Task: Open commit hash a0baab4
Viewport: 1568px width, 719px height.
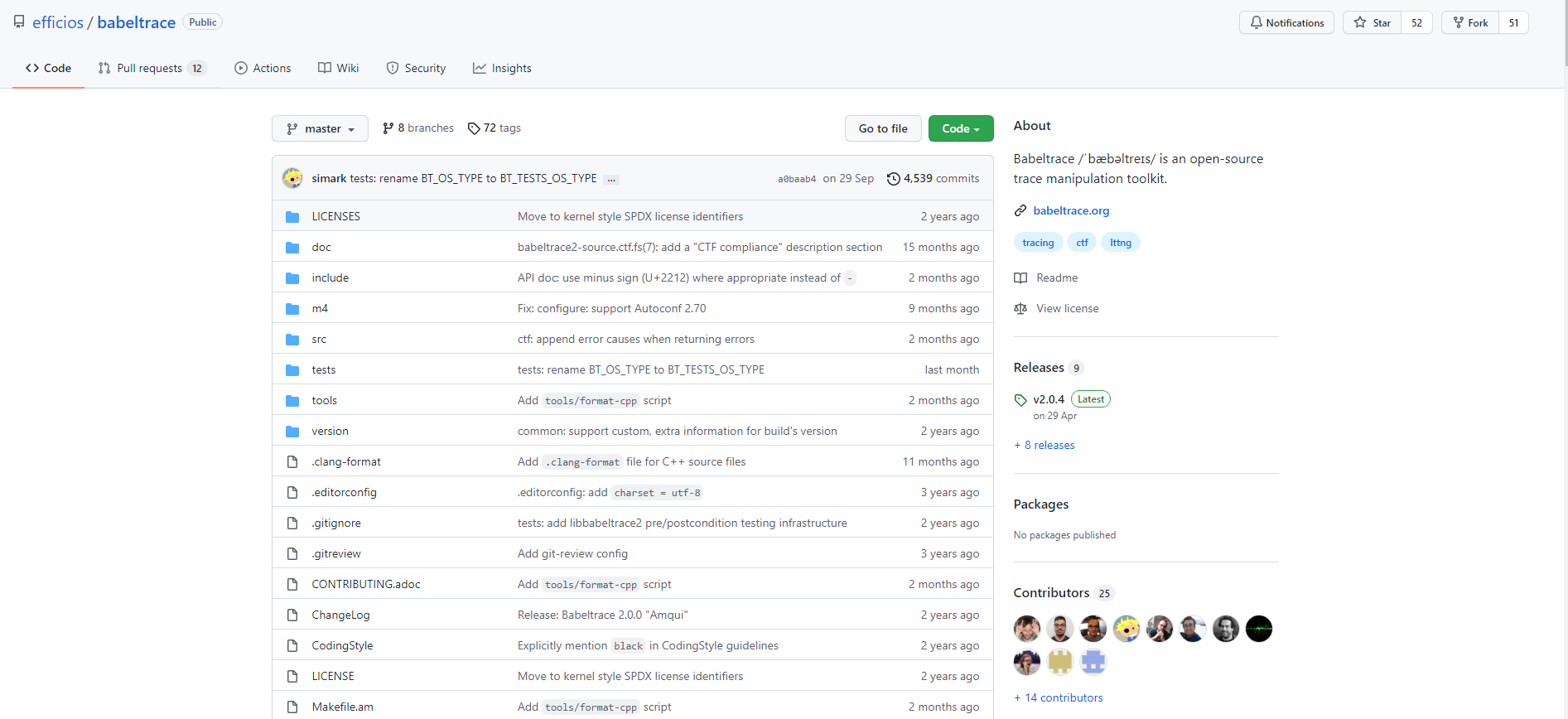Action: [x=797, y=179]
